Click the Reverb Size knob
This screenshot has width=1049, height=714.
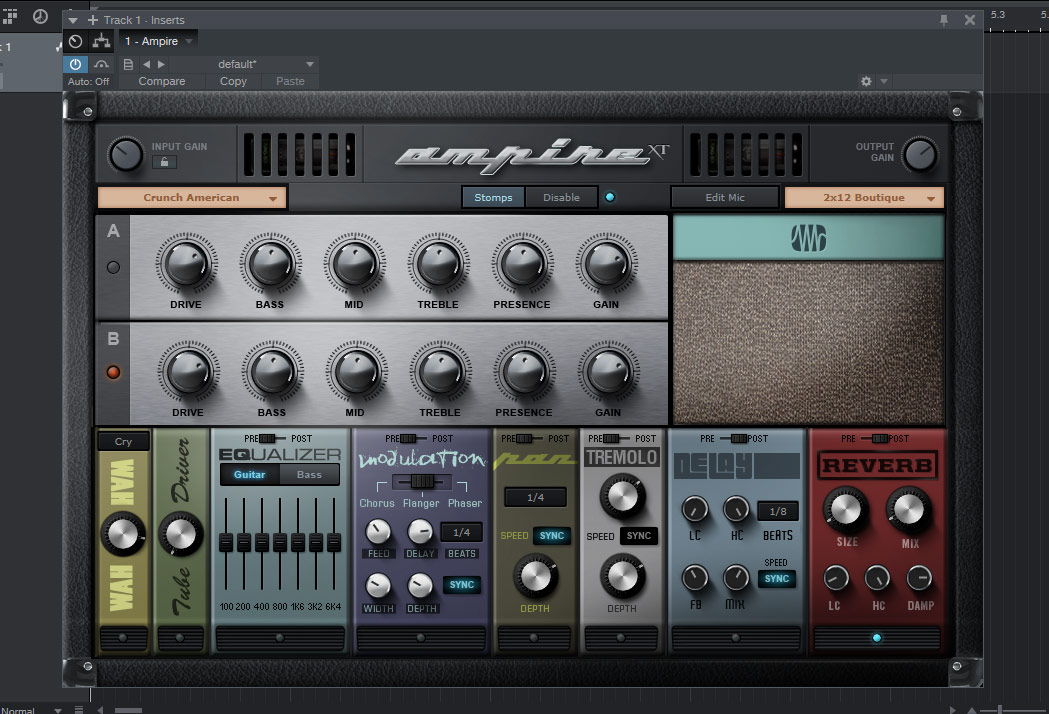(x=846, y=511)
